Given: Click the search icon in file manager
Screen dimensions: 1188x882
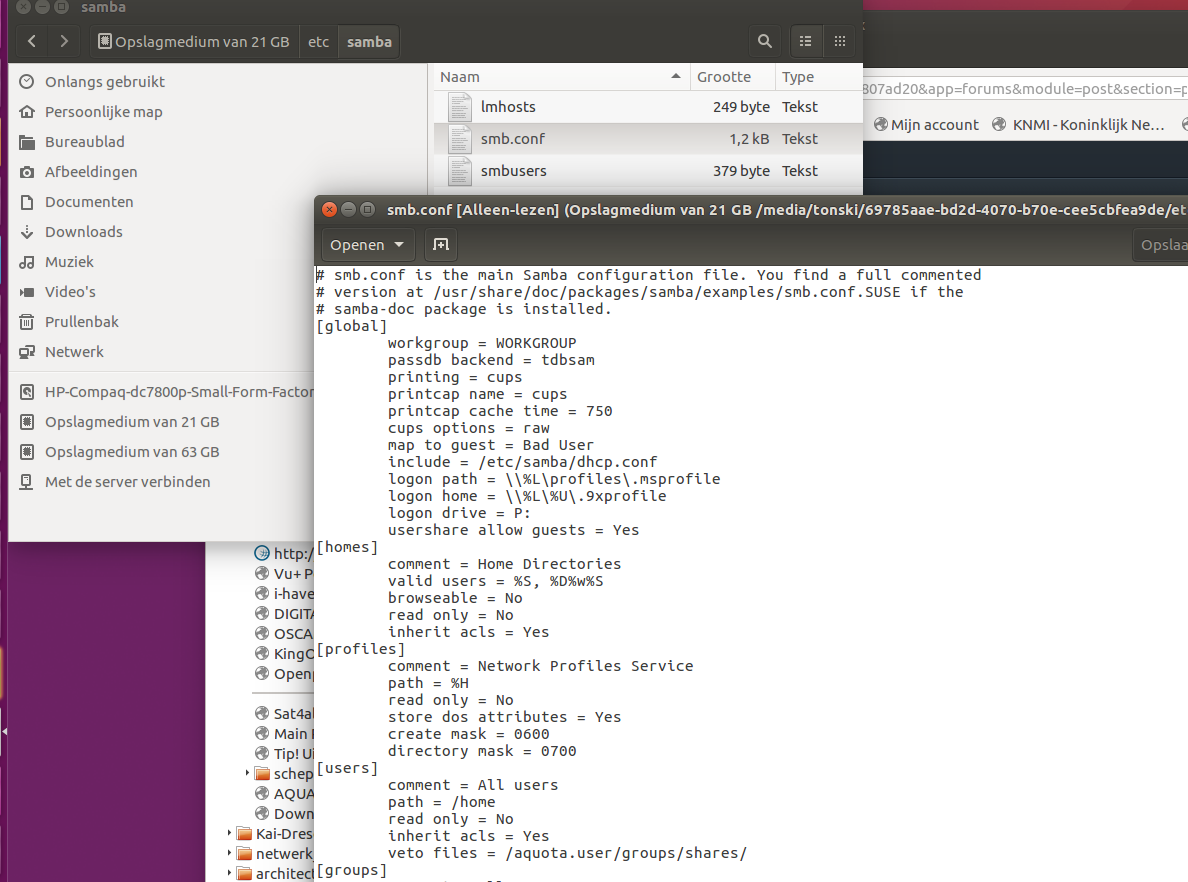Looking at the screenshot, I should (765, 41).
